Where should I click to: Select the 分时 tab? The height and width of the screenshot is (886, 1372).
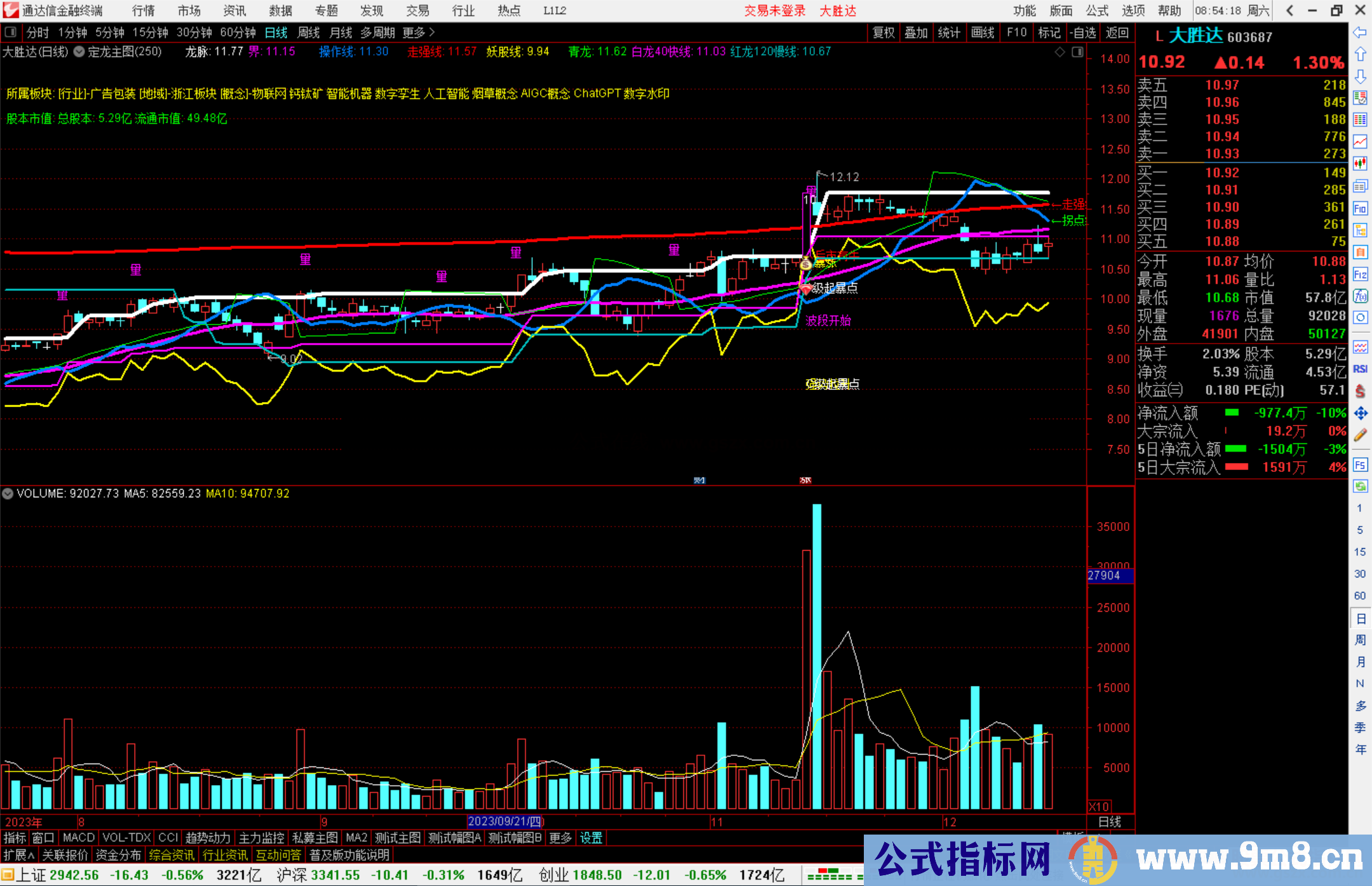point(38,32)
